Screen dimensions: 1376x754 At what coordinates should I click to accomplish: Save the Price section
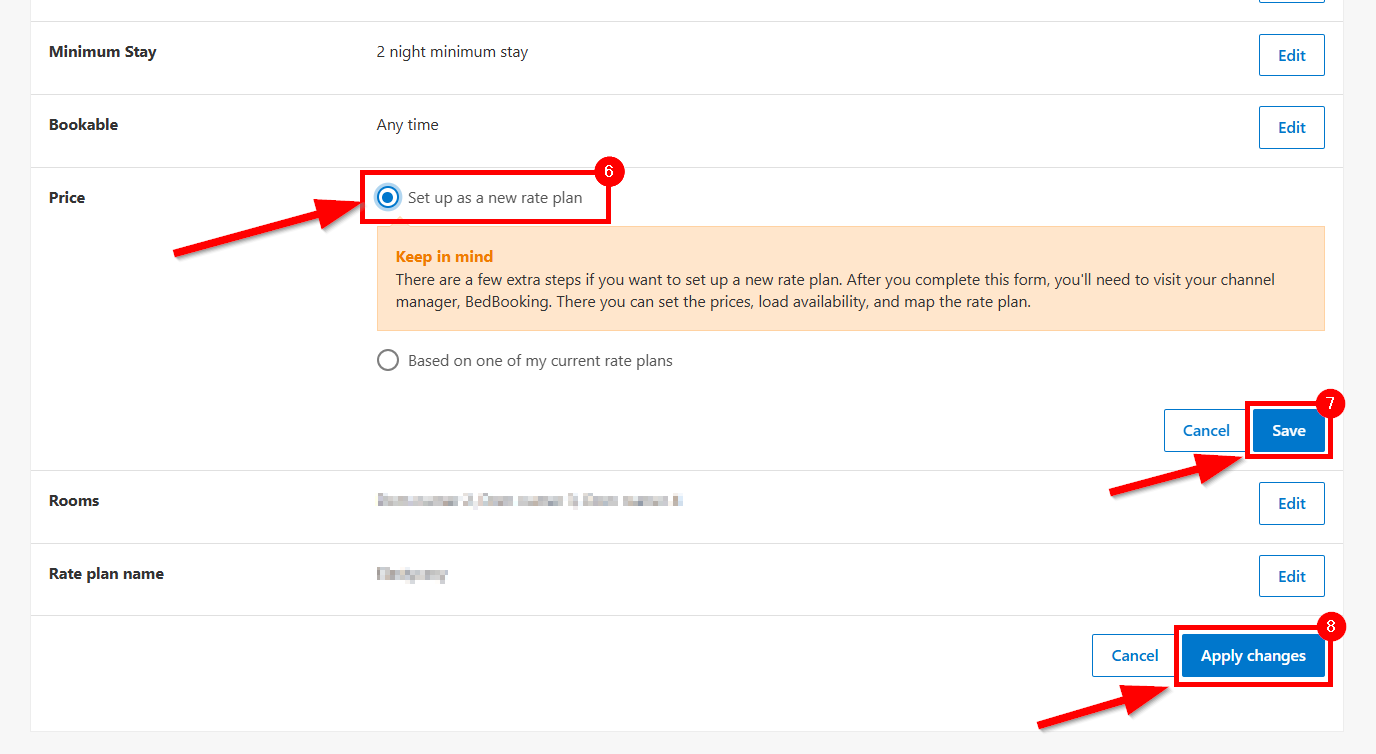1288,430
